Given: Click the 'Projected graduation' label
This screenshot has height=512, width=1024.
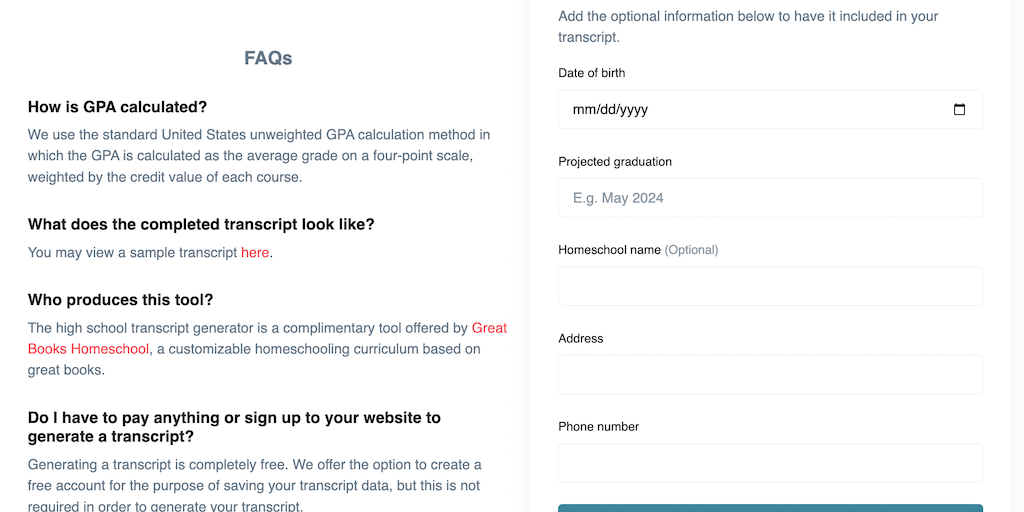Looking at the screenshot, I should (615, 162).
